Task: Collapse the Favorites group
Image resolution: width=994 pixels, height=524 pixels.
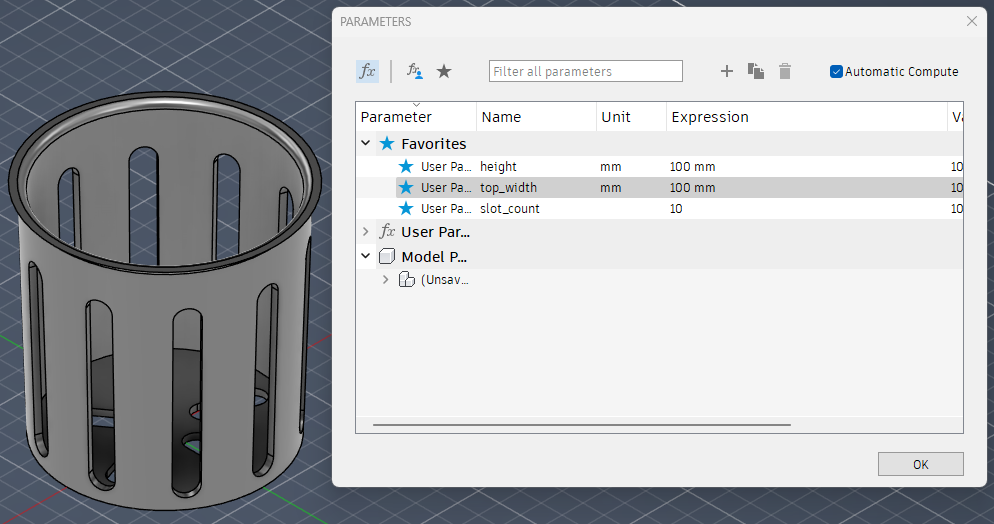Action: [366, 143]
